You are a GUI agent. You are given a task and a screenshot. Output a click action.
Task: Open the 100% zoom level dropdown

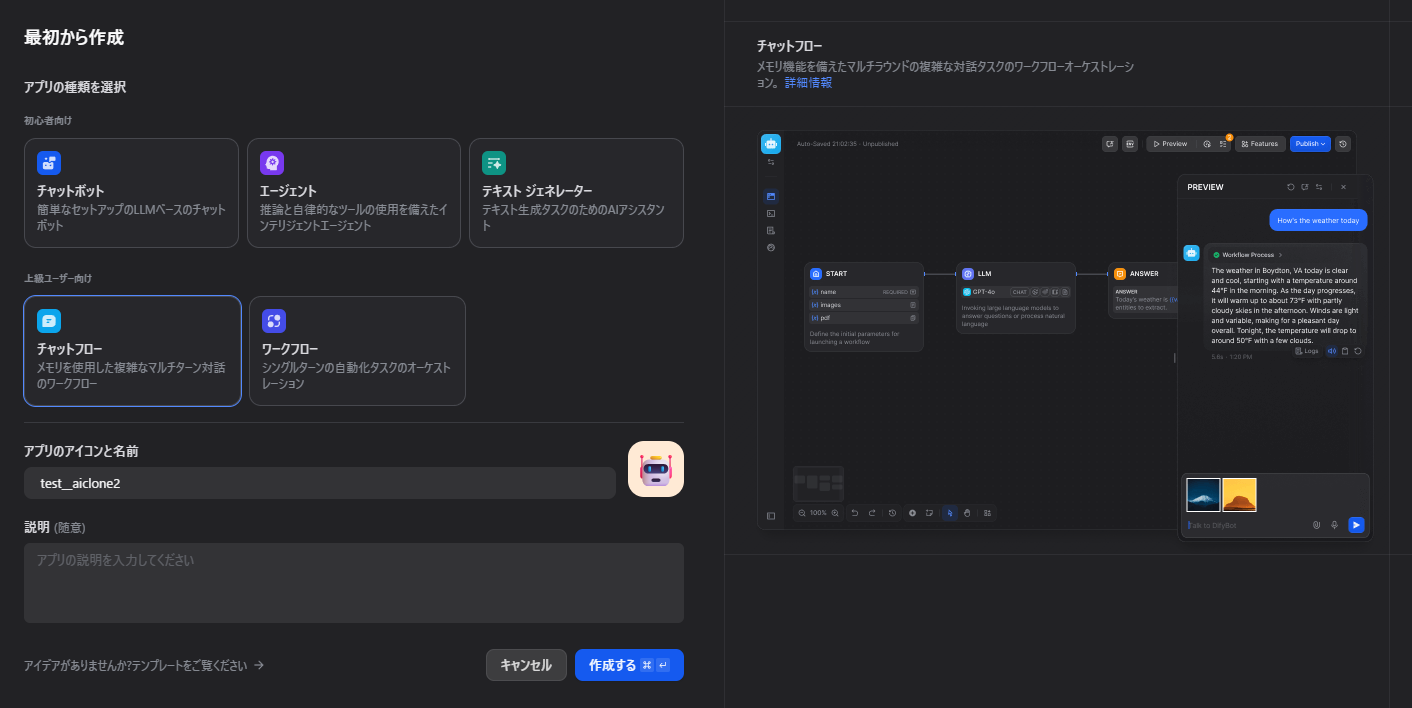(818, 512)
